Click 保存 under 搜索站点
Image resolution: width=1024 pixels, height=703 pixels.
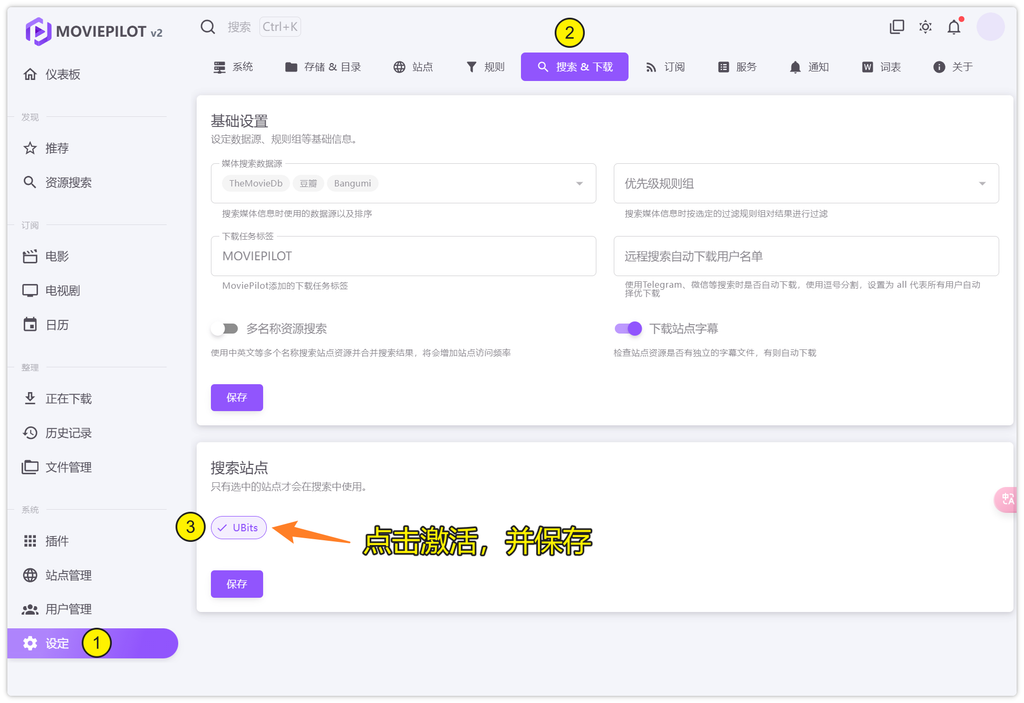point(237,583)
